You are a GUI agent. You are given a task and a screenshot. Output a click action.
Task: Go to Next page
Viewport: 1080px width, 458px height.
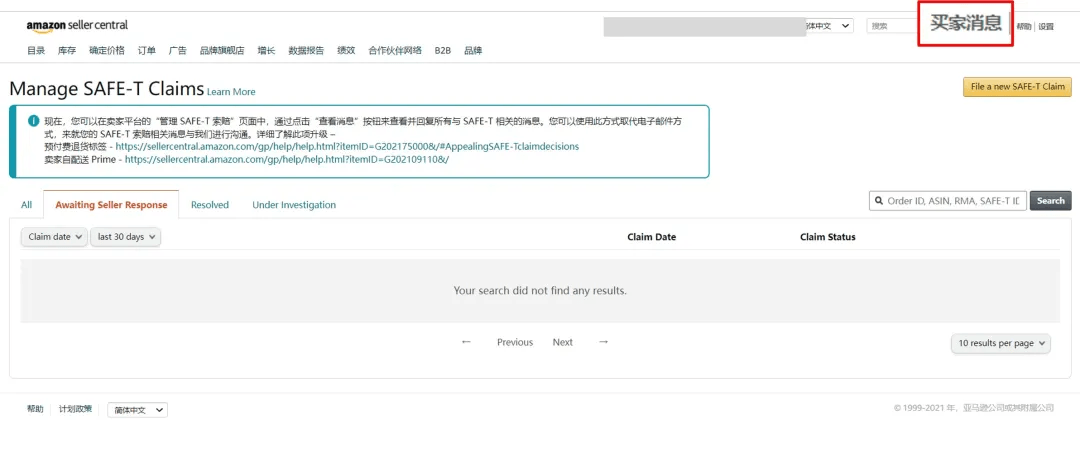pyautogui.click(x=562, y=342)
